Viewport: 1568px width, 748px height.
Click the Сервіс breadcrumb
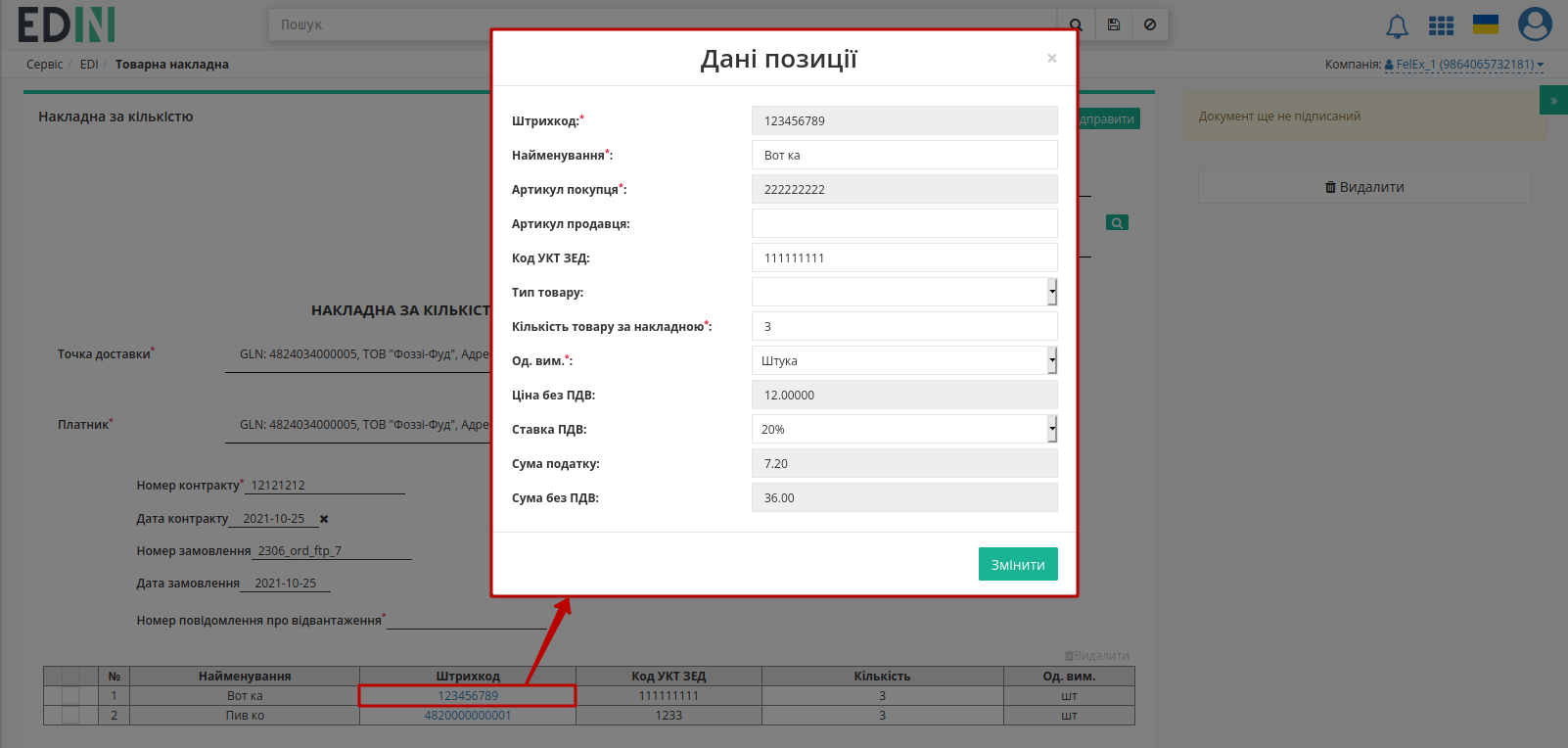coord(44,65)
